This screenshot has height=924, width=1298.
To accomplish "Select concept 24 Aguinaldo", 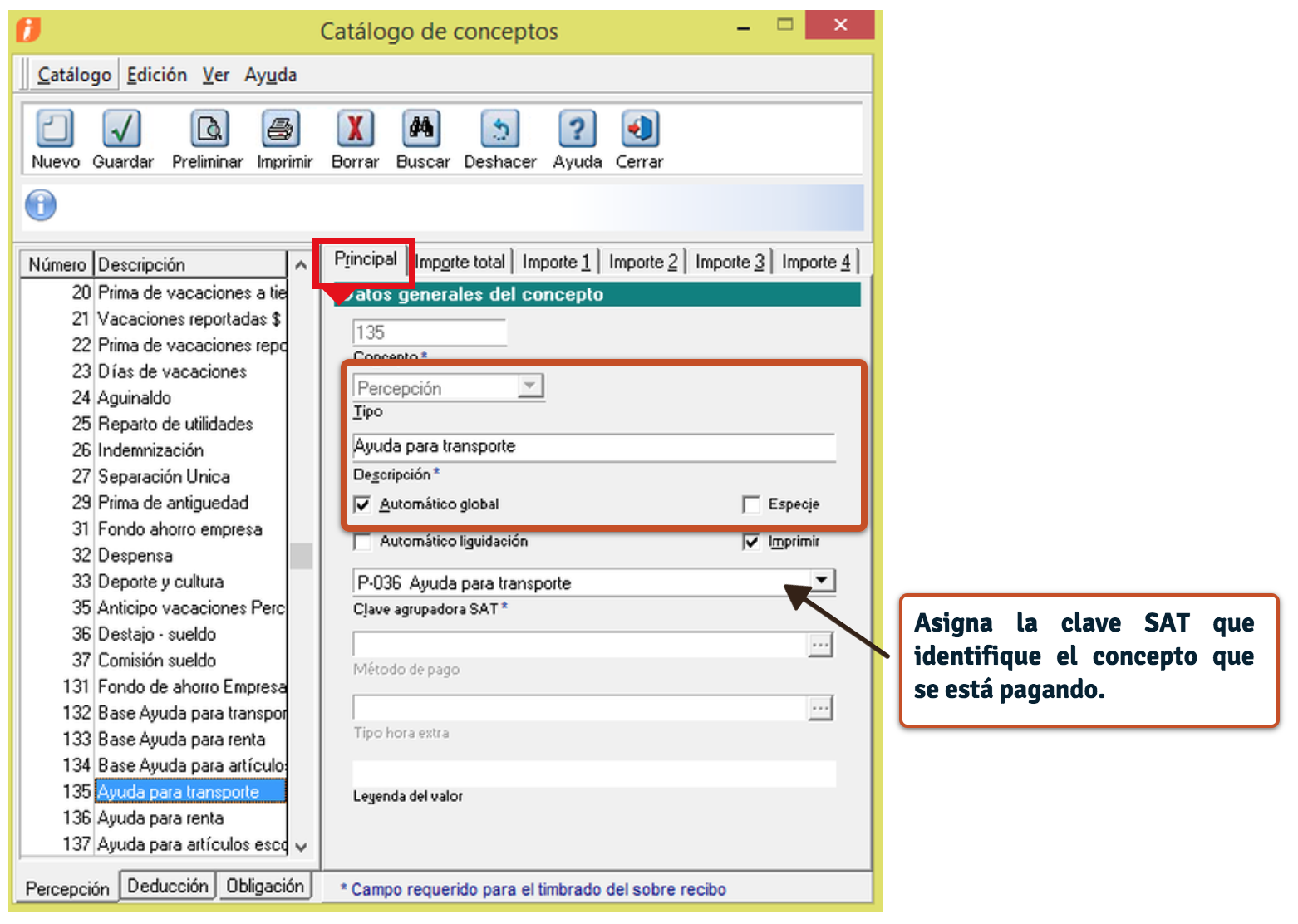I will click(154, 398).
